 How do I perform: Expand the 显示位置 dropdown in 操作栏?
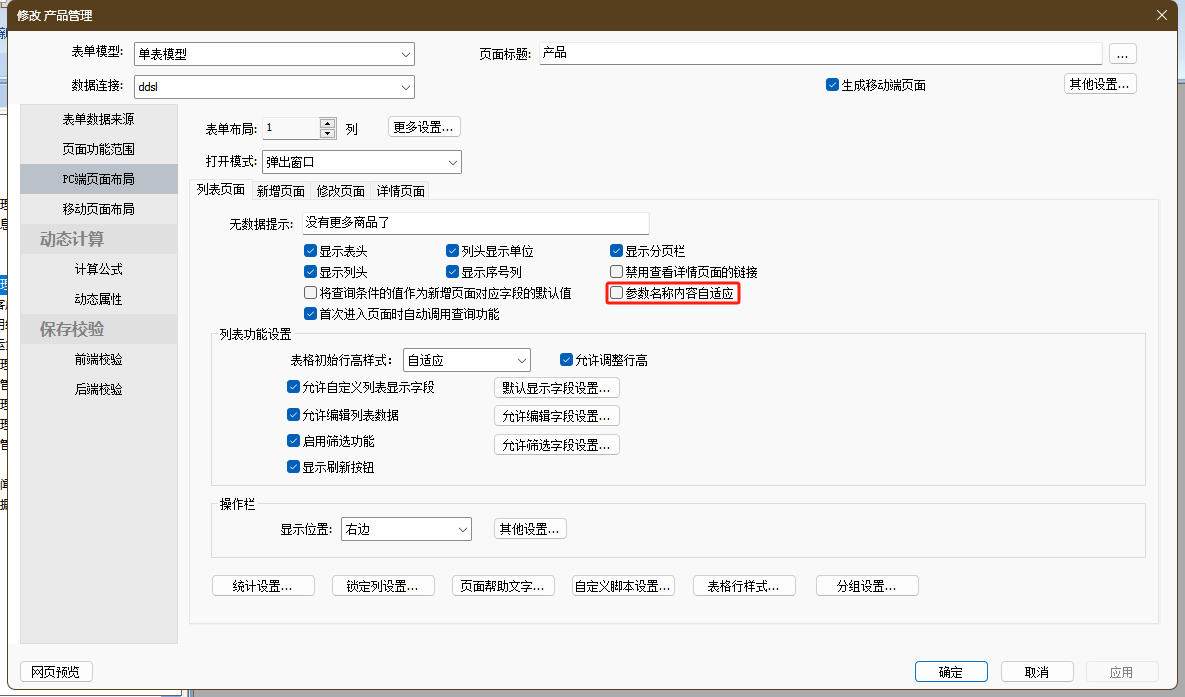pyautogui.click(x=462, y=529)
